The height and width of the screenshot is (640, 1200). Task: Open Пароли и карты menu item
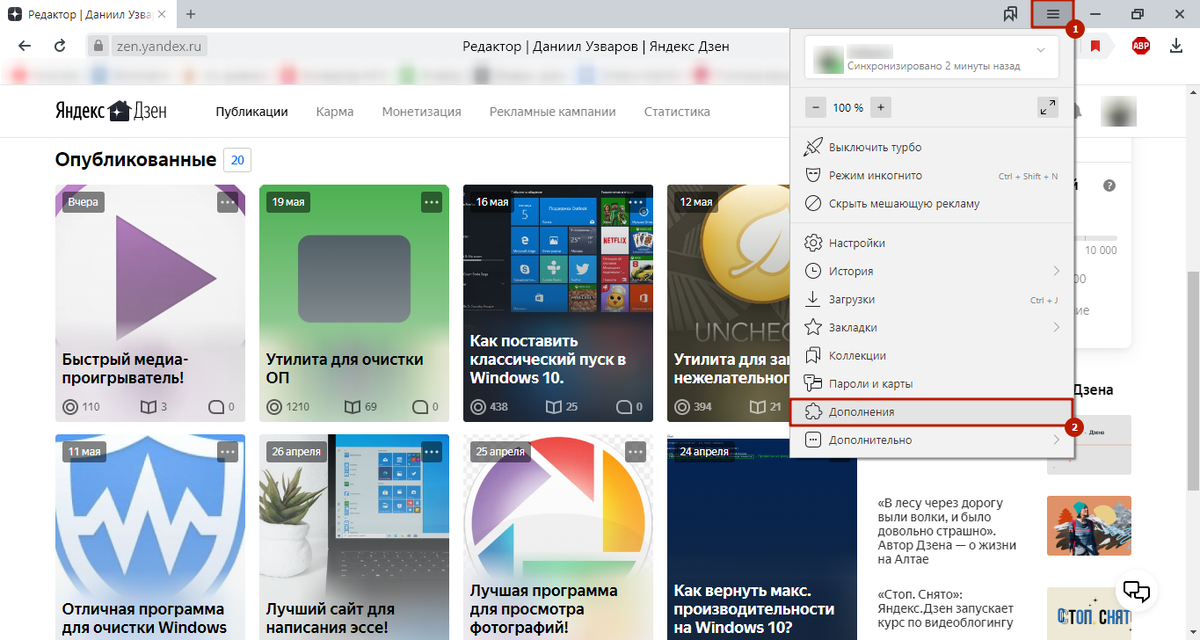[932, 383]
